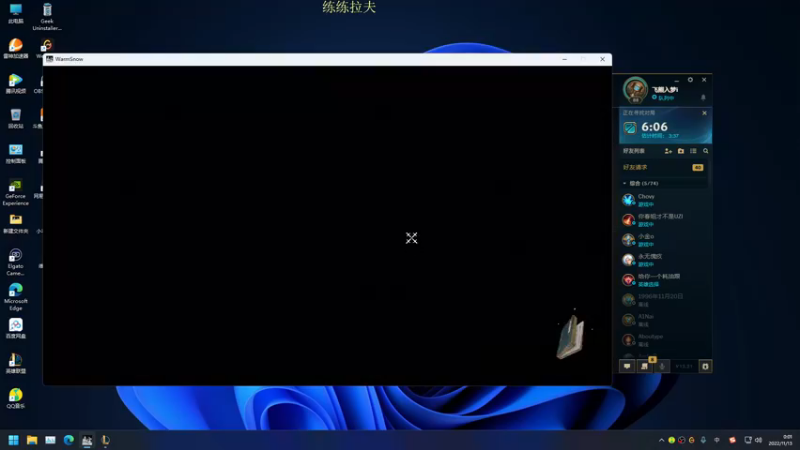This screenshot has height=450, width=800.
Task: Open chat bubble icon at panel bottom
Action: pos(627,366)
